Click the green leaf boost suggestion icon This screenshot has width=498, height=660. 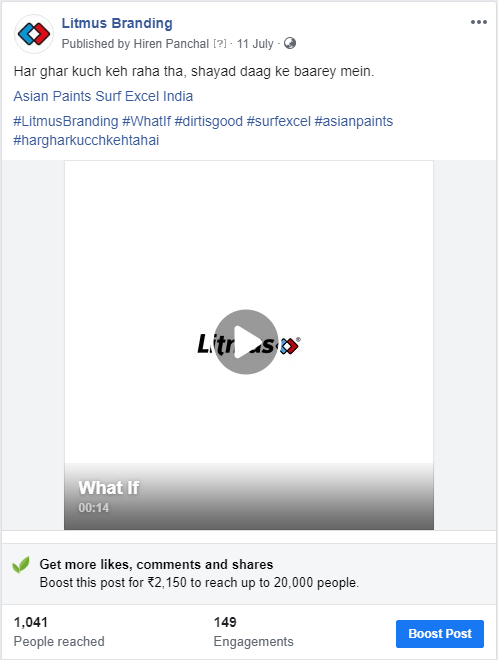tap(21, 565)
